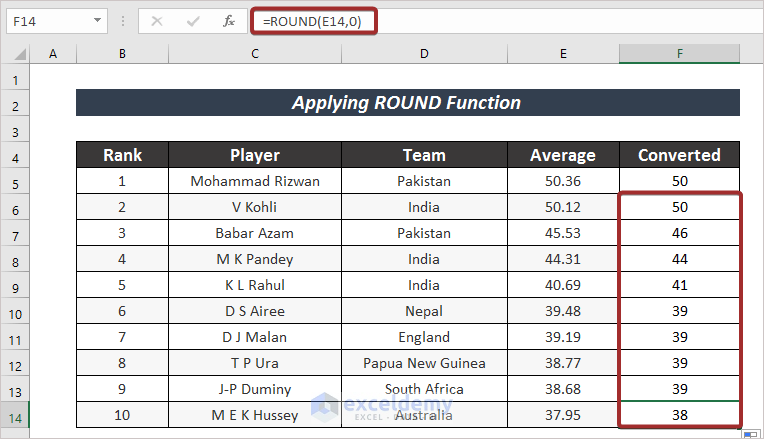Select converted value 38 cell
The width and height of the screenshot is (764, 439).
tap(679, 415)
